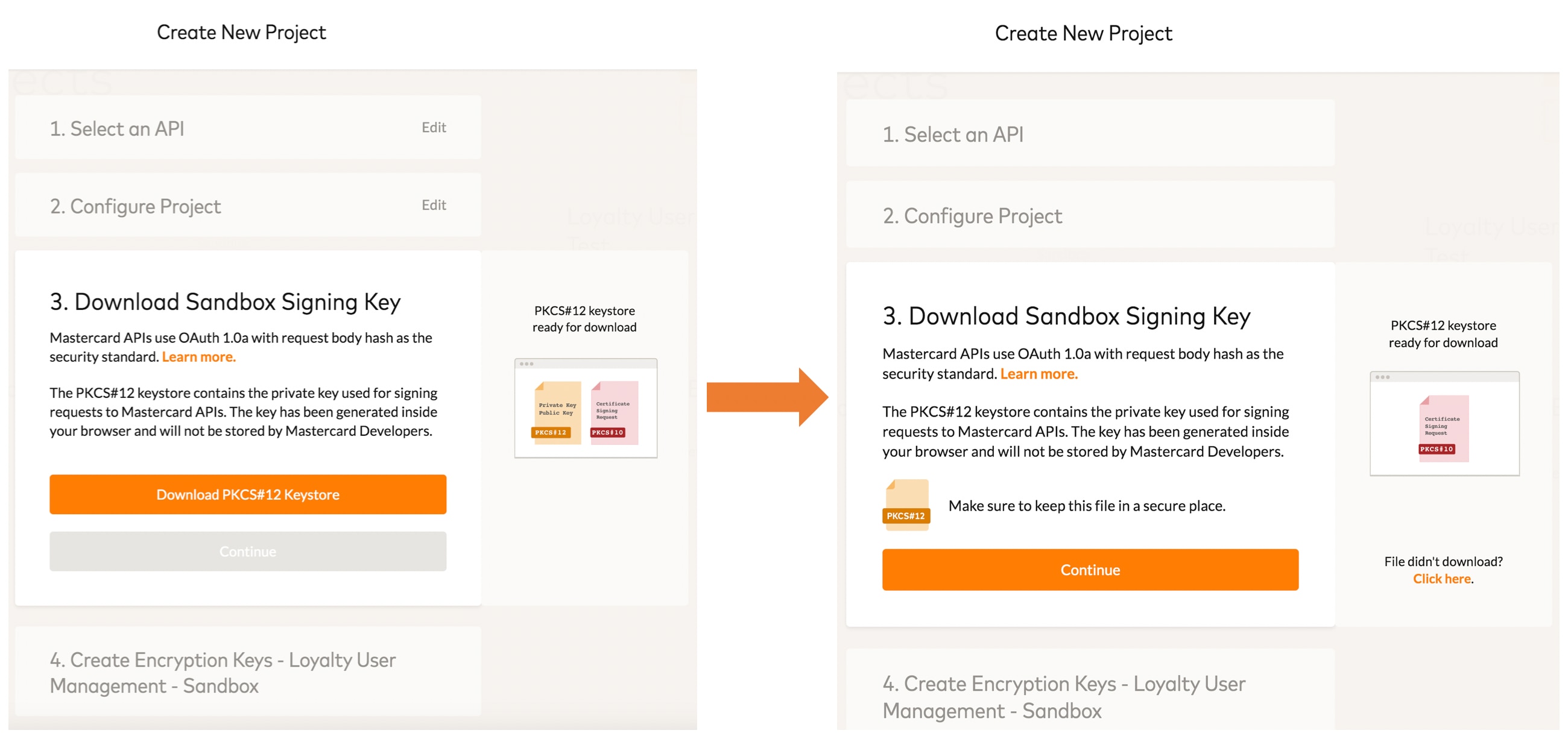Click the large orange arrow between screenshots
Screen dimensions: 1568x739
(767, 397)
